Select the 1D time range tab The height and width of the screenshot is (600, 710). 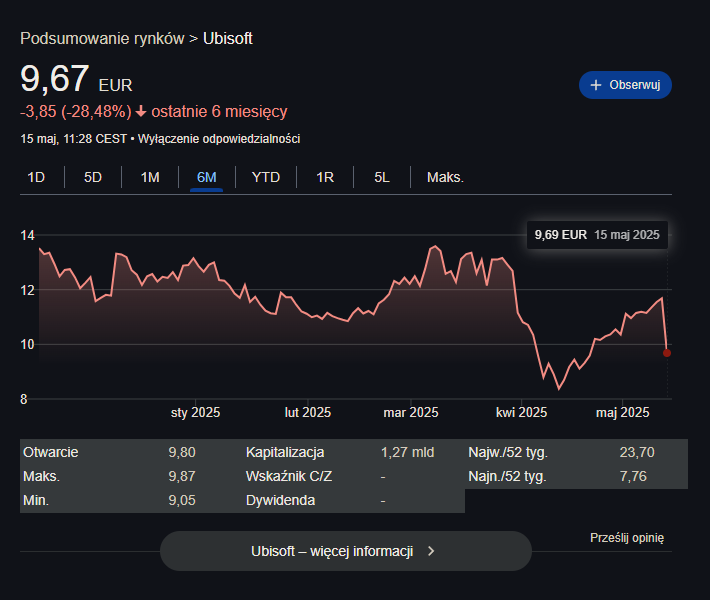pyautogui.click(x=36, y=177)
